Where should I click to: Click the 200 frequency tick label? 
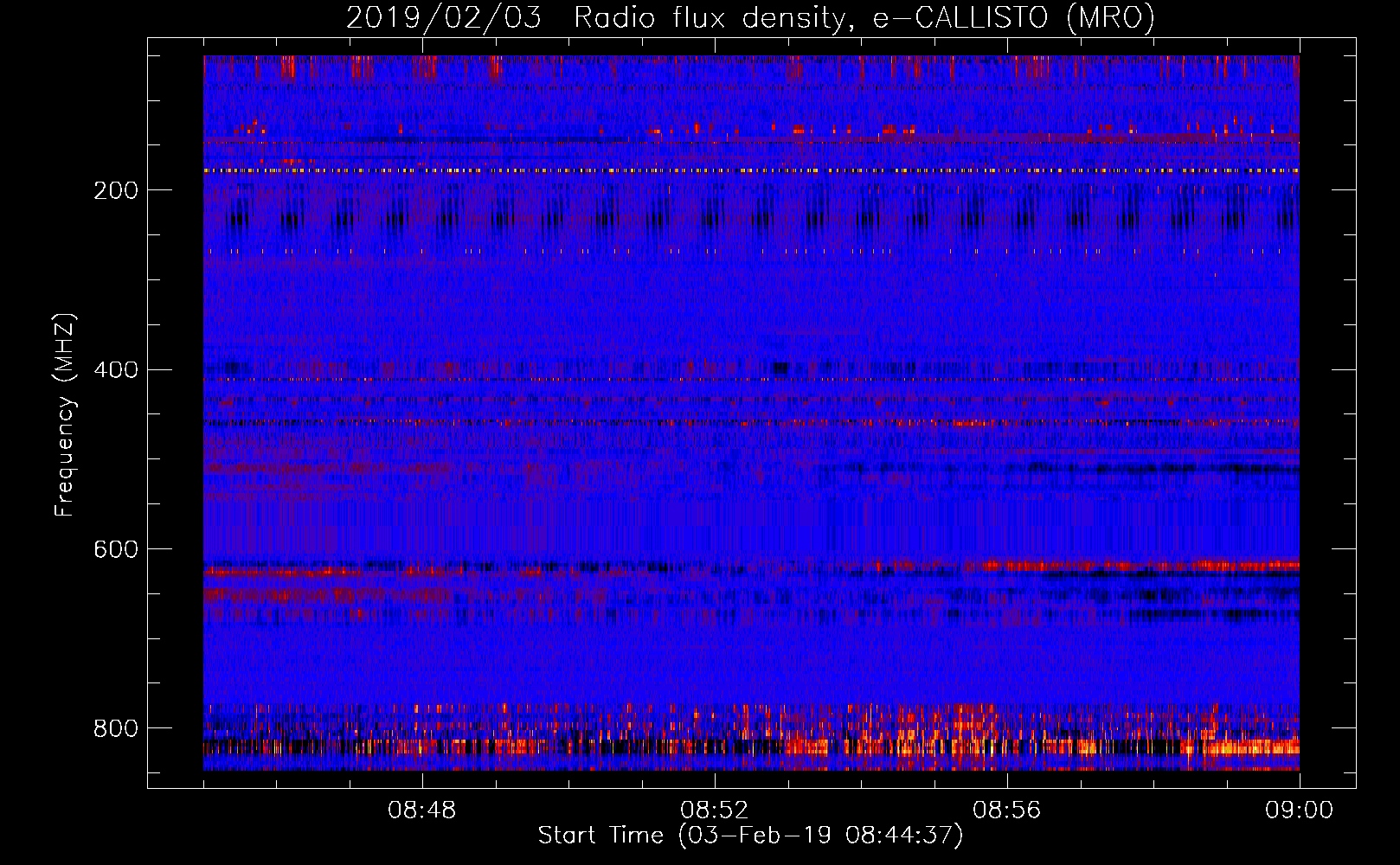[115, 190]
